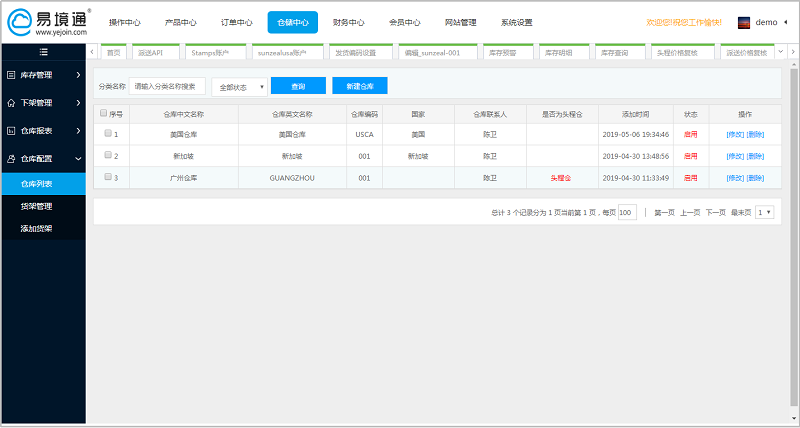Click 修改 link for 新加坡 warehouse
Viewport: 800px width, 428px height.
pos(735,156)
